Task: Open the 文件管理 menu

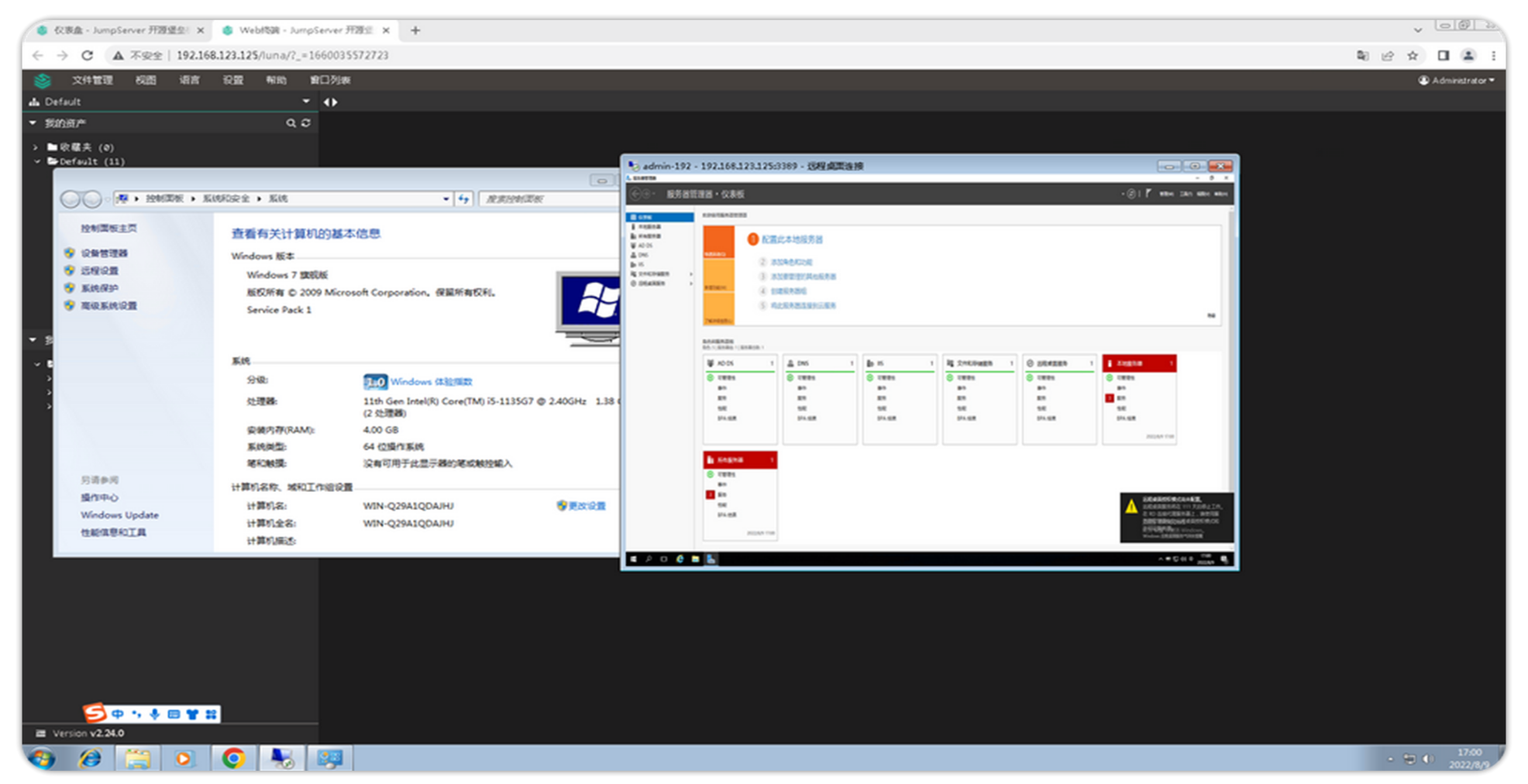Action: pyautogui.click(x=92, y=81)
